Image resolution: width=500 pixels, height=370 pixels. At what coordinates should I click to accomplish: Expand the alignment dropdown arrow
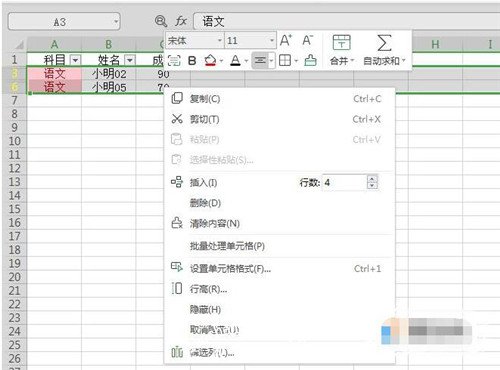coord(271,61)
